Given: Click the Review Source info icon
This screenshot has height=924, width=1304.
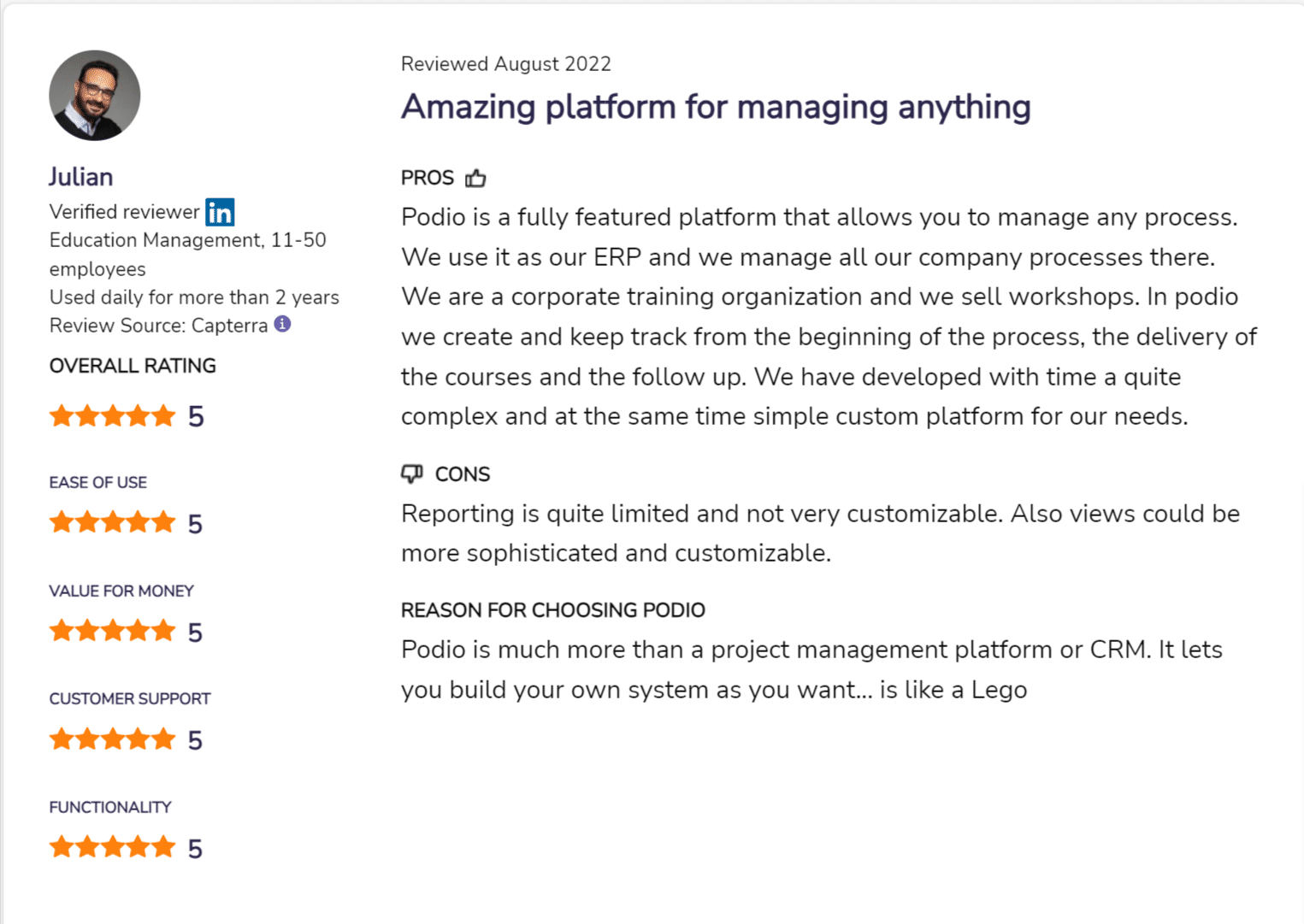Looking at the screenshot, I should tap(282, 324).
